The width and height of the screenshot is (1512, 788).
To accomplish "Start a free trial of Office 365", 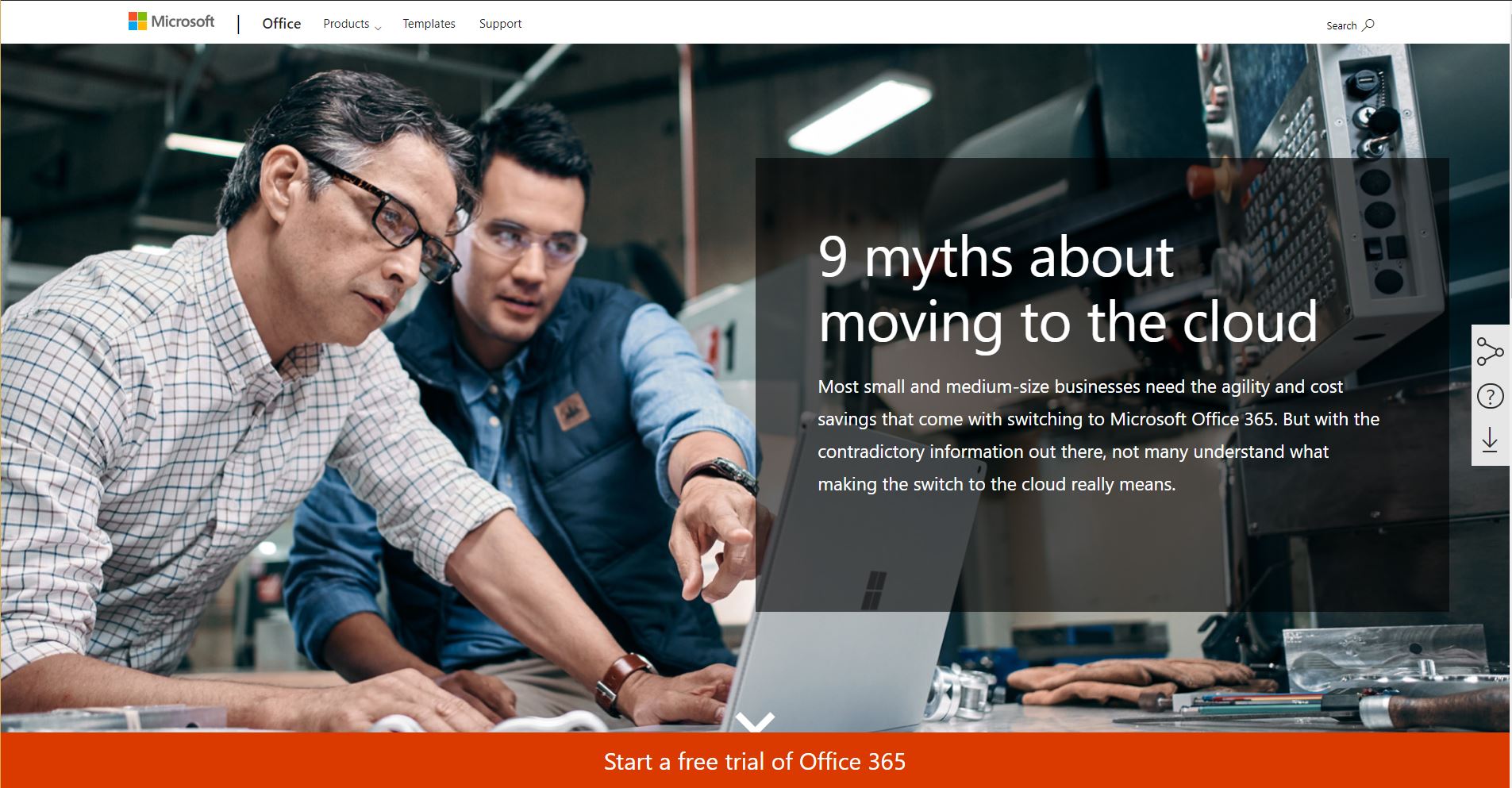I will [x=755, y=761].
